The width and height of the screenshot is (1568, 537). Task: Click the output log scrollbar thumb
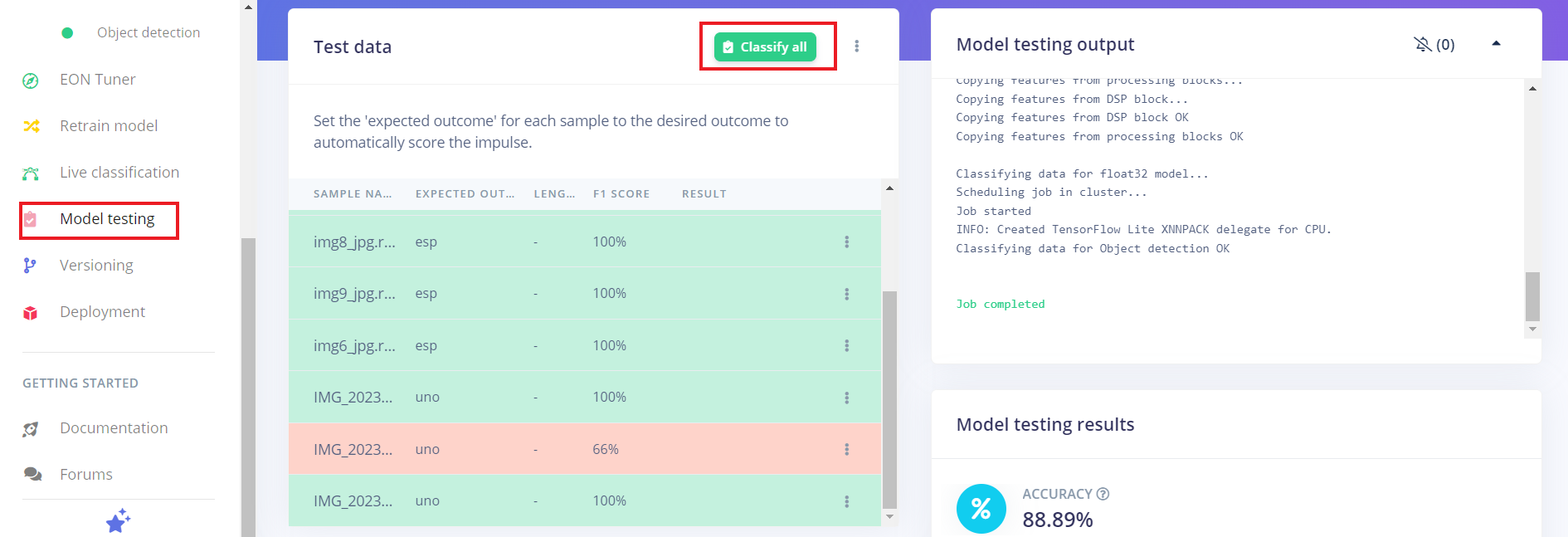1532,296
